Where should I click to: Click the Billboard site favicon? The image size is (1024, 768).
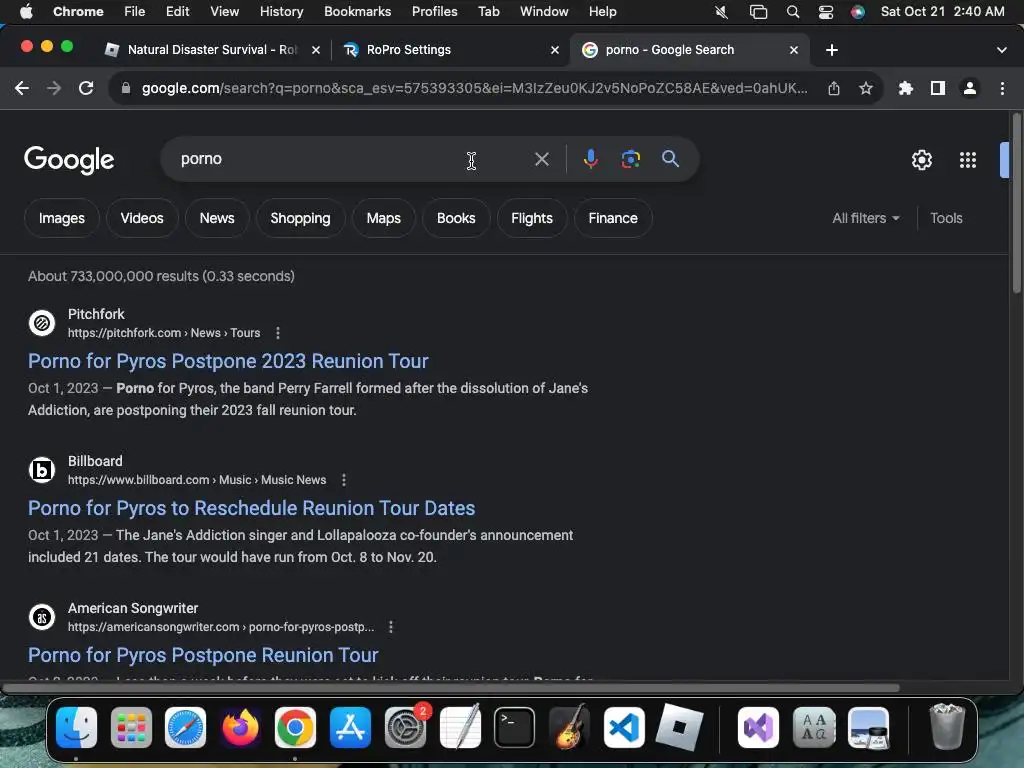[x=42, y=470]
